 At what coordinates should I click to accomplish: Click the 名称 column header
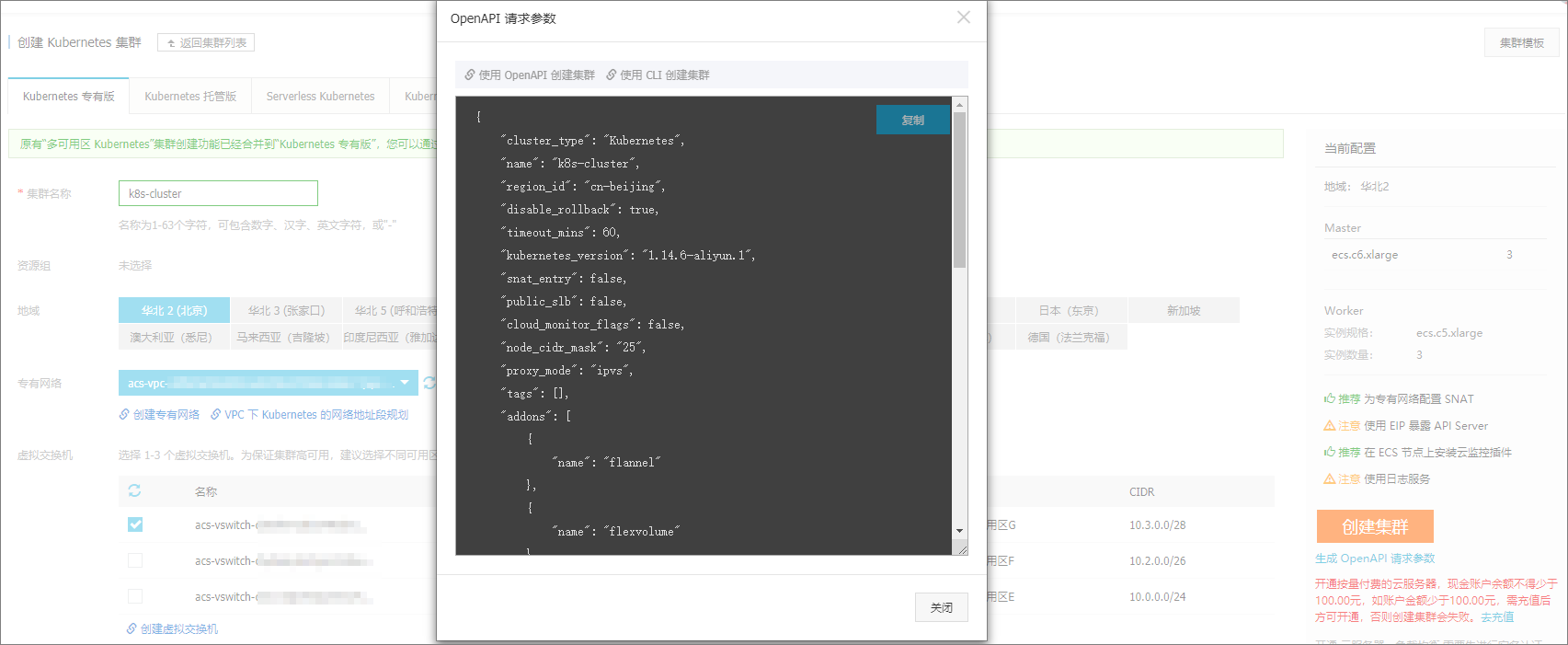click(206, 491)
